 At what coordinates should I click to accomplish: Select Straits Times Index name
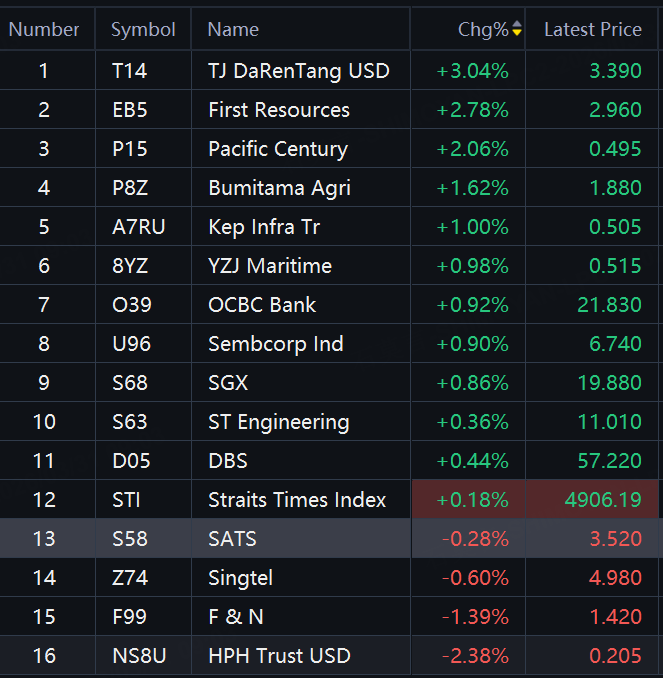297,499
